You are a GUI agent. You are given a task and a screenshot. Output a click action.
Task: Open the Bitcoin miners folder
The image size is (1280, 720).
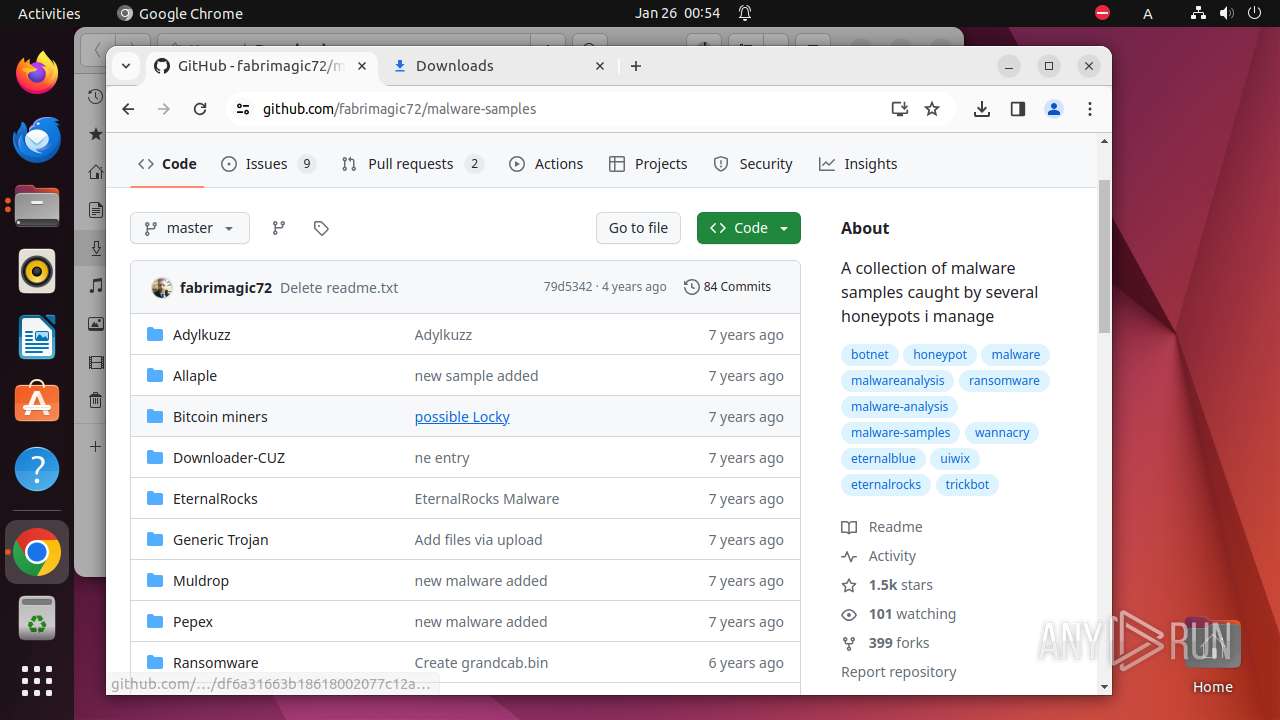(x=220, y=417)
